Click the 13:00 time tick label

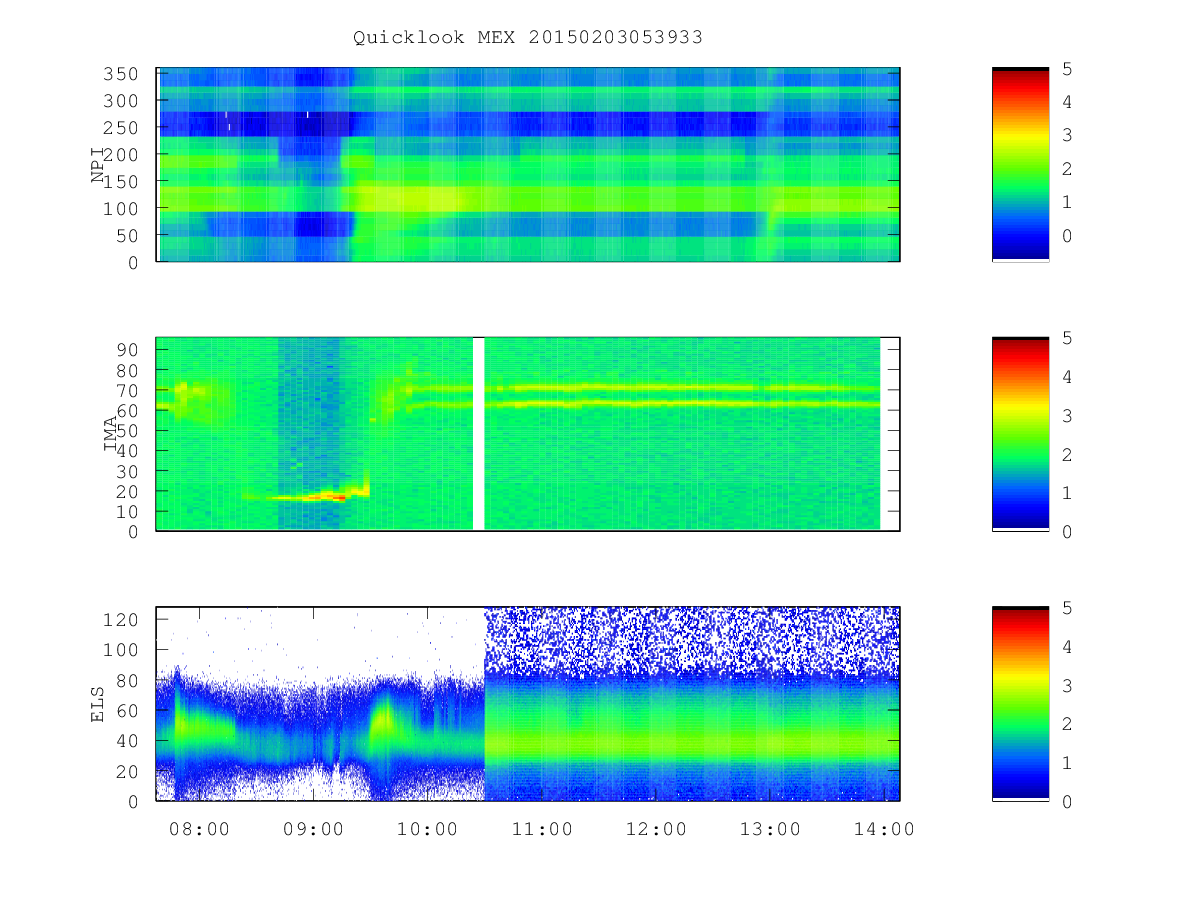click(x=770, y=829)
